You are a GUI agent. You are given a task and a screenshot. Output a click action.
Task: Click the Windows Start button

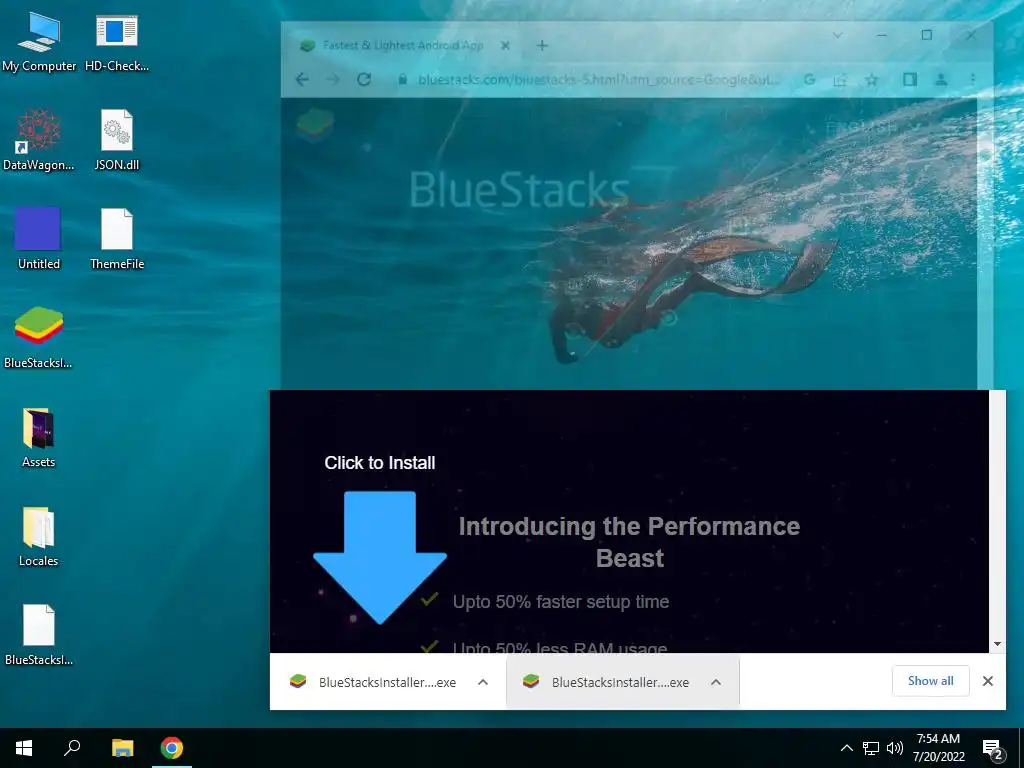(24, 748)
